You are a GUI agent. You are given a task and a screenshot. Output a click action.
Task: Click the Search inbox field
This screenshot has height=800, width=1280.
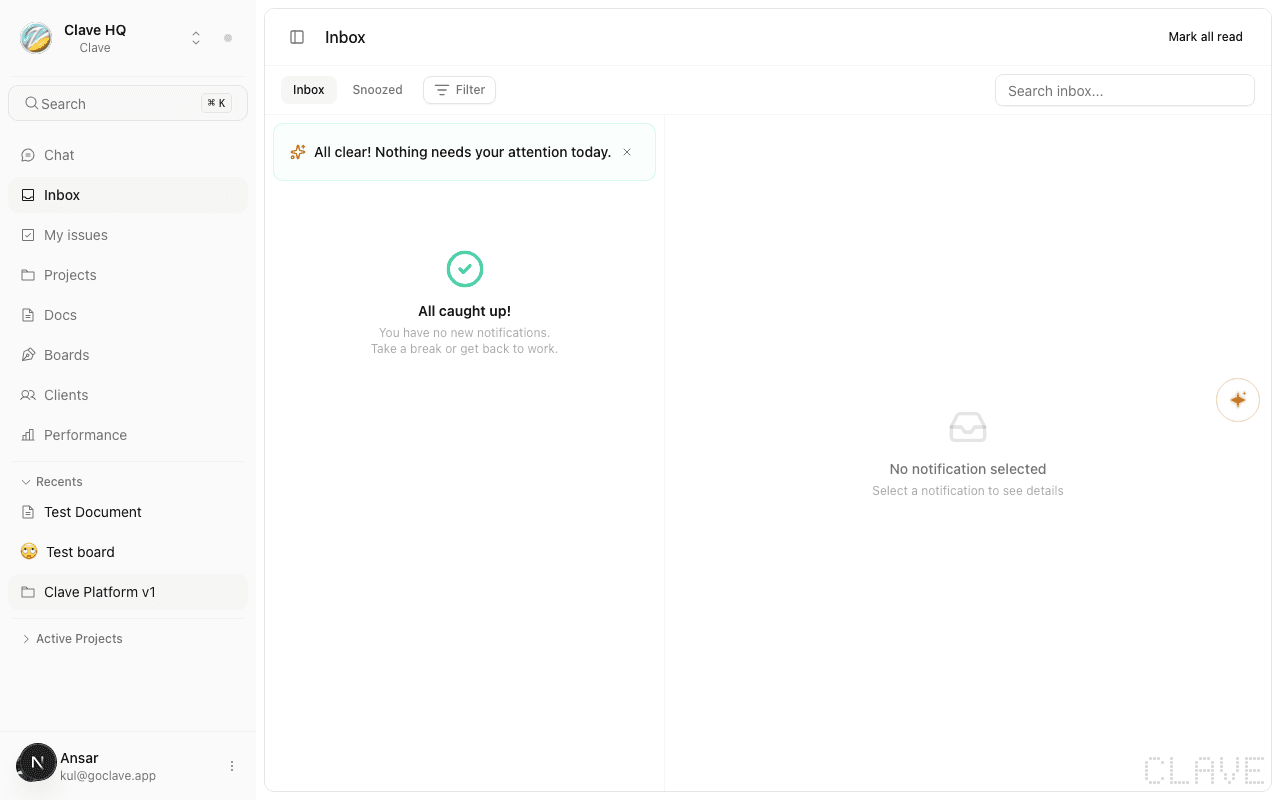click(1124, 90)
